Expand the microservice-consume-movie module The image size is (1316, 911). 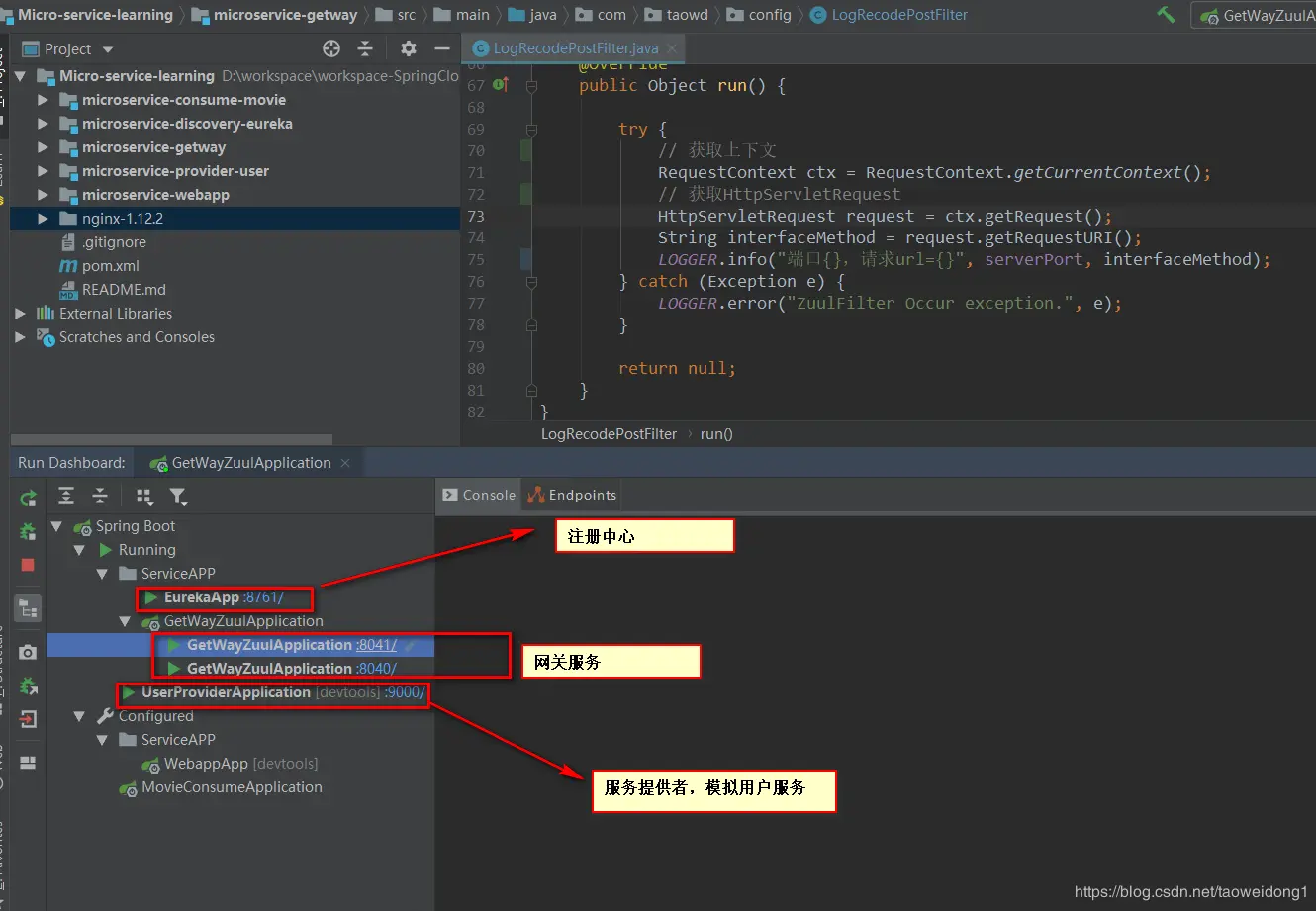click(x=43, y=100)
